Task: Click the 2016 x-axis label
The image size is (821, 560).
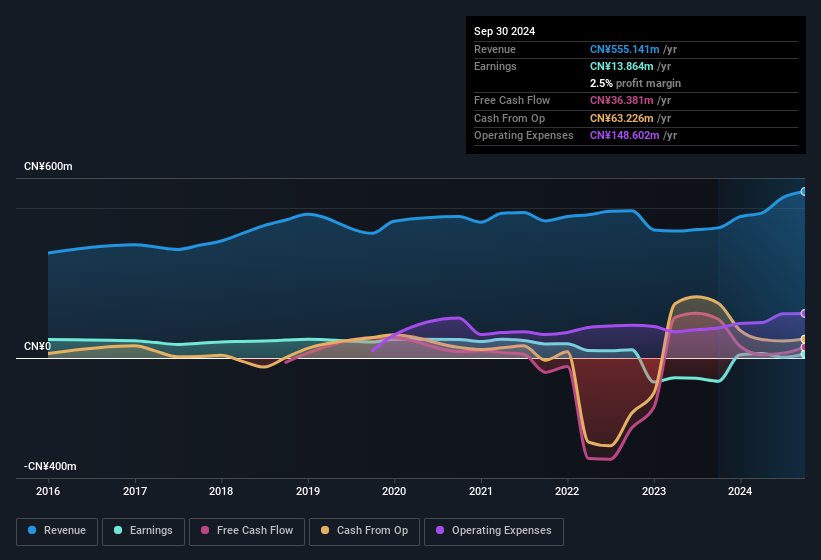Action: click(48, 491)
